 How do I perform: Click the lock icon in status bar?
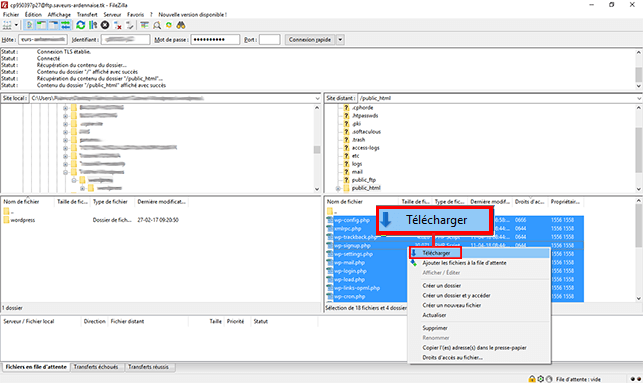click(532, 379)
